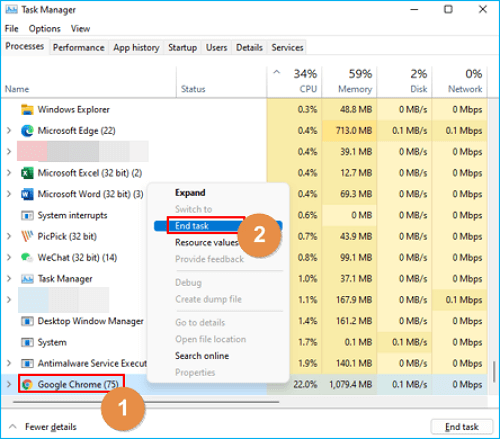Sort by the Disk column header
Screen dimensions: 500x439
tap(404, 81)
